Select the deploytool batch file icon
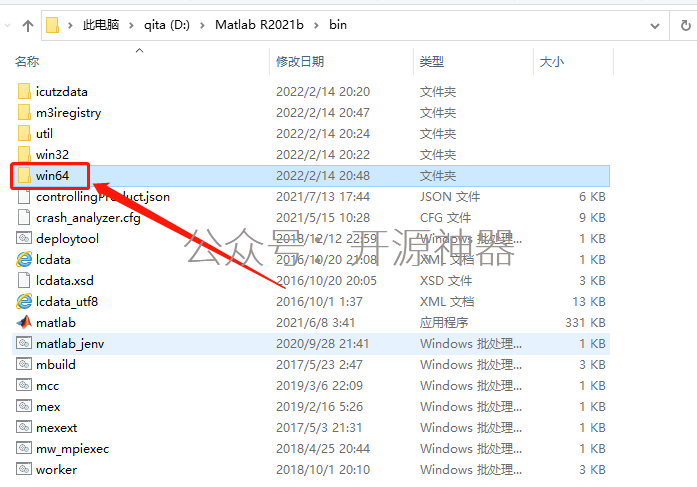 (x=24, y=239)
